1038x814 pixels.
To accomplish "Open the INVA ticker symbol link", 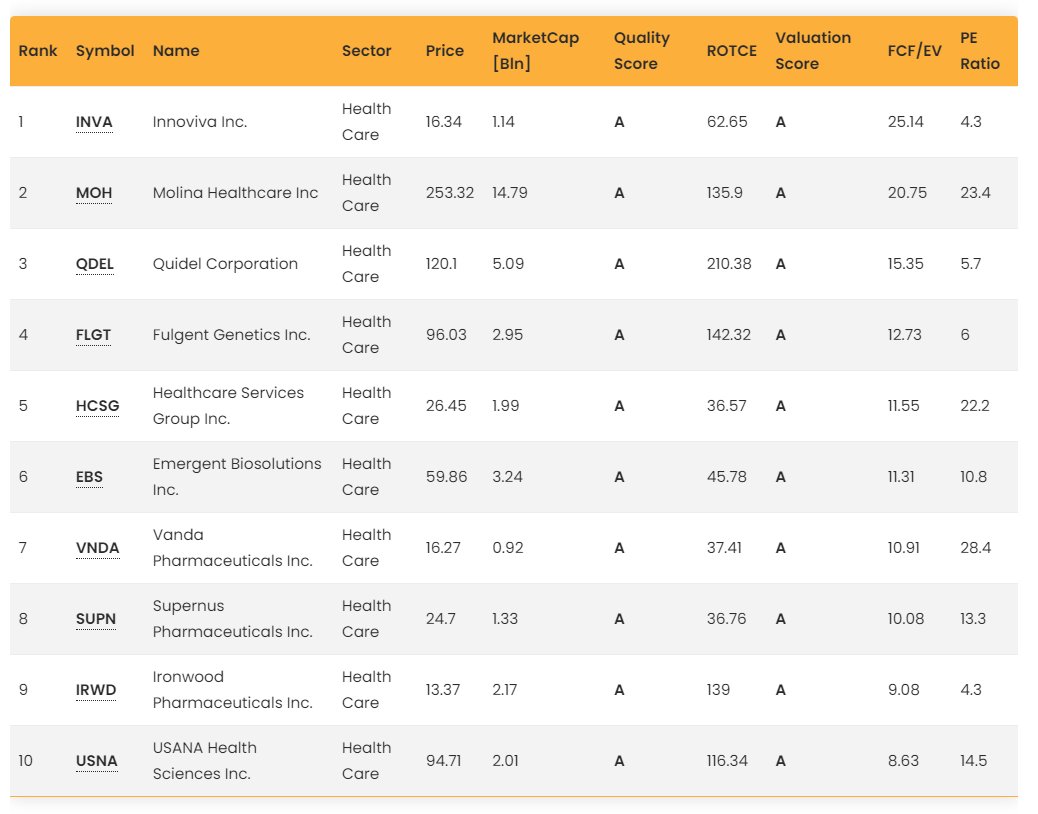I will click(94, 122).
